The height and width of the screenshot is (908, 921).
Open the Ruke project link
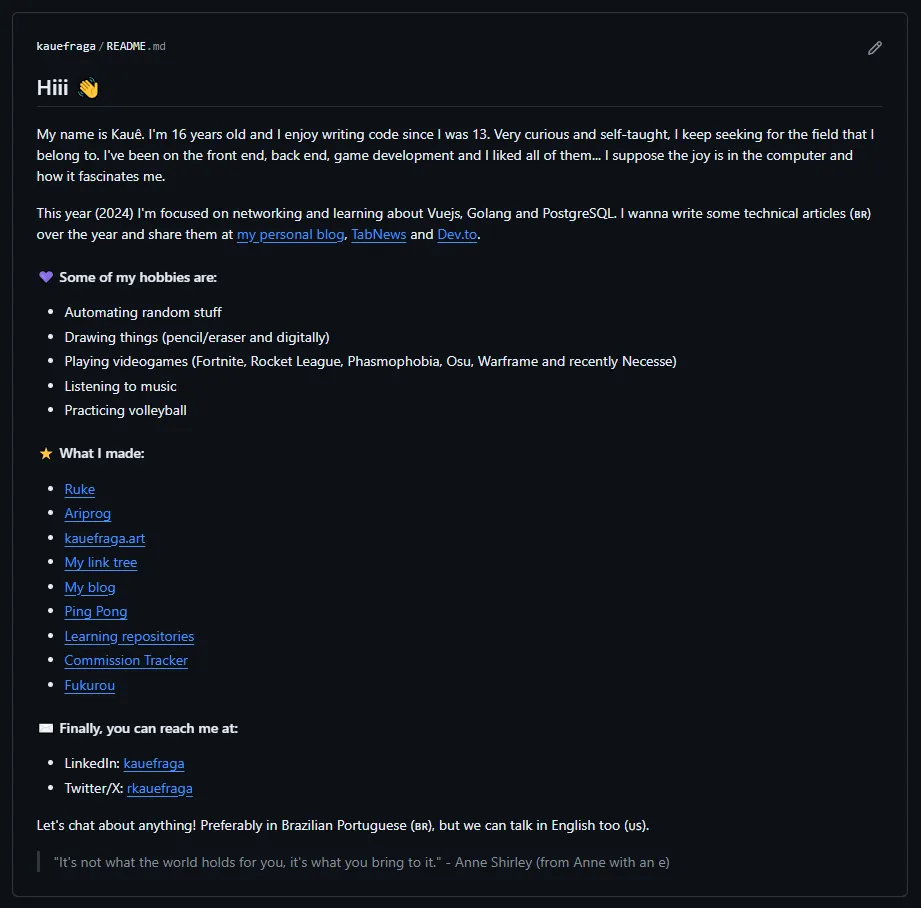pyautogui.click(x=80, y=489)
